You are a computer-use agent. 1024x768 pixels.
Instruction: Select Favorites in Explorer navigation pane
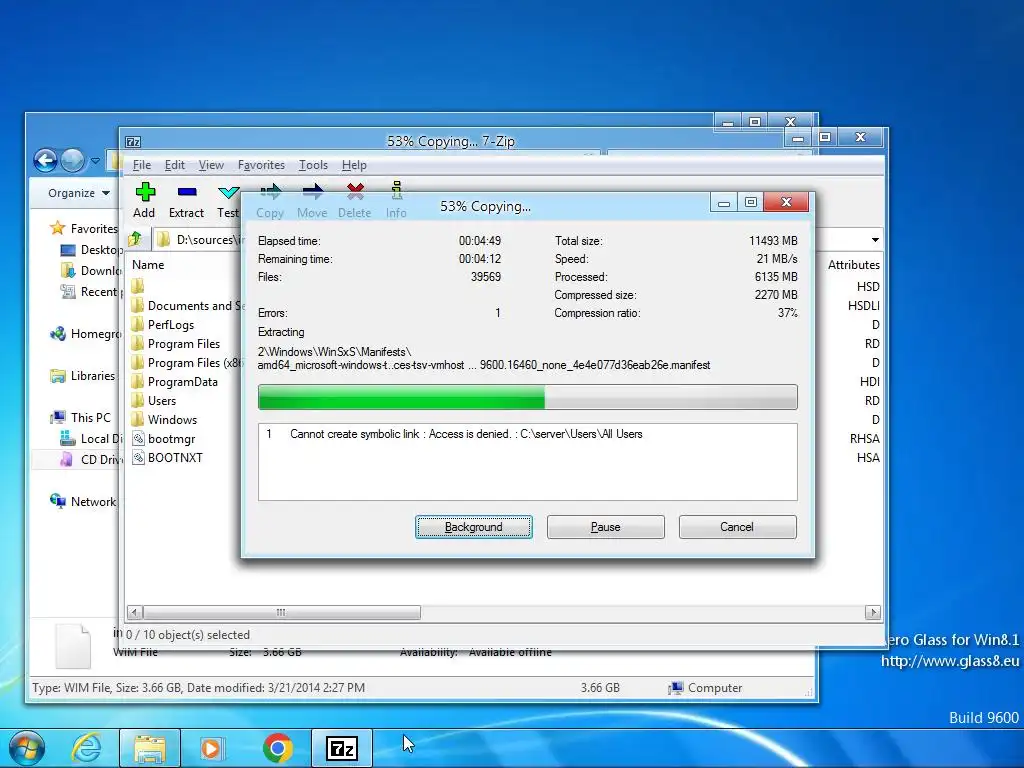tap(85, 229)
